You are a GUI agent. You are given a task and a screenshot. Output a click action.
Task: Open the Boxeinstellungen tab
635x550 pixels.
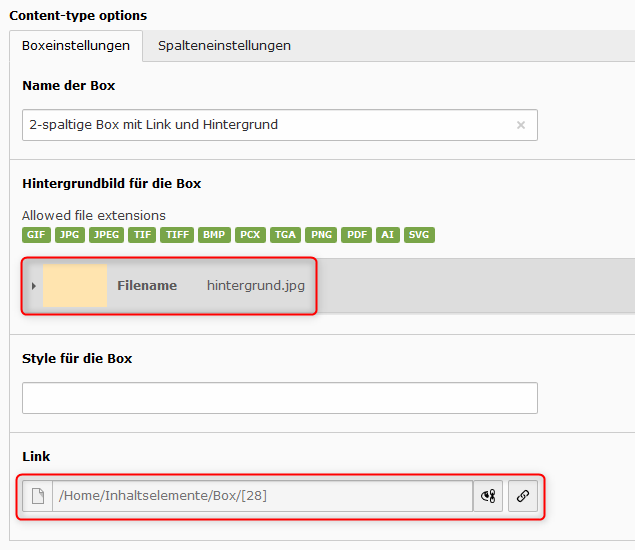[76, 46]
